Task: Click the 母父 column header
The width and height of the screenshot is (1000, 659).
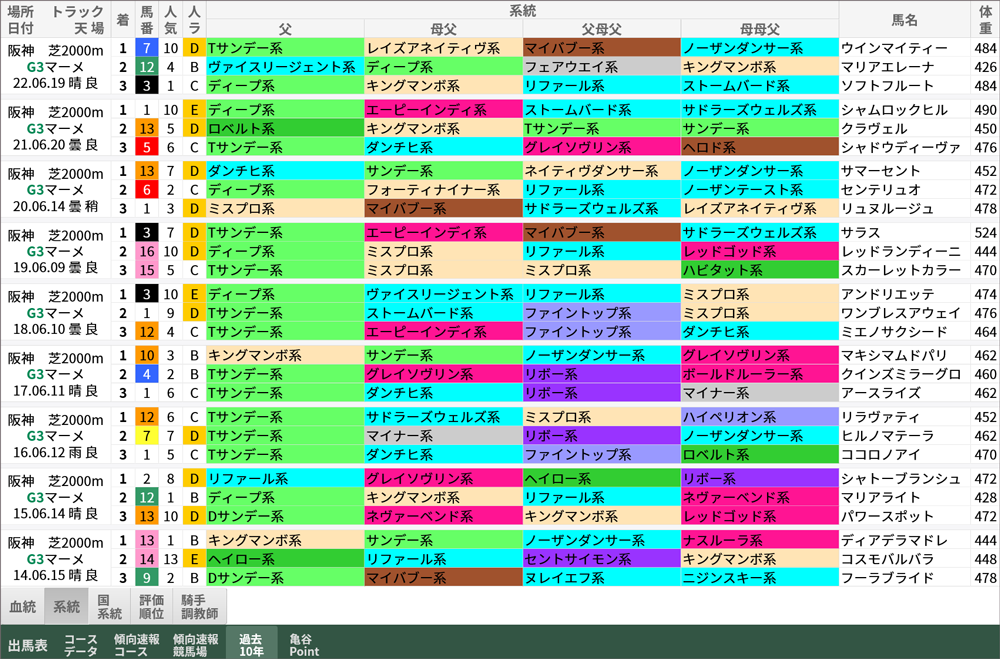Action: coord(443,29)
